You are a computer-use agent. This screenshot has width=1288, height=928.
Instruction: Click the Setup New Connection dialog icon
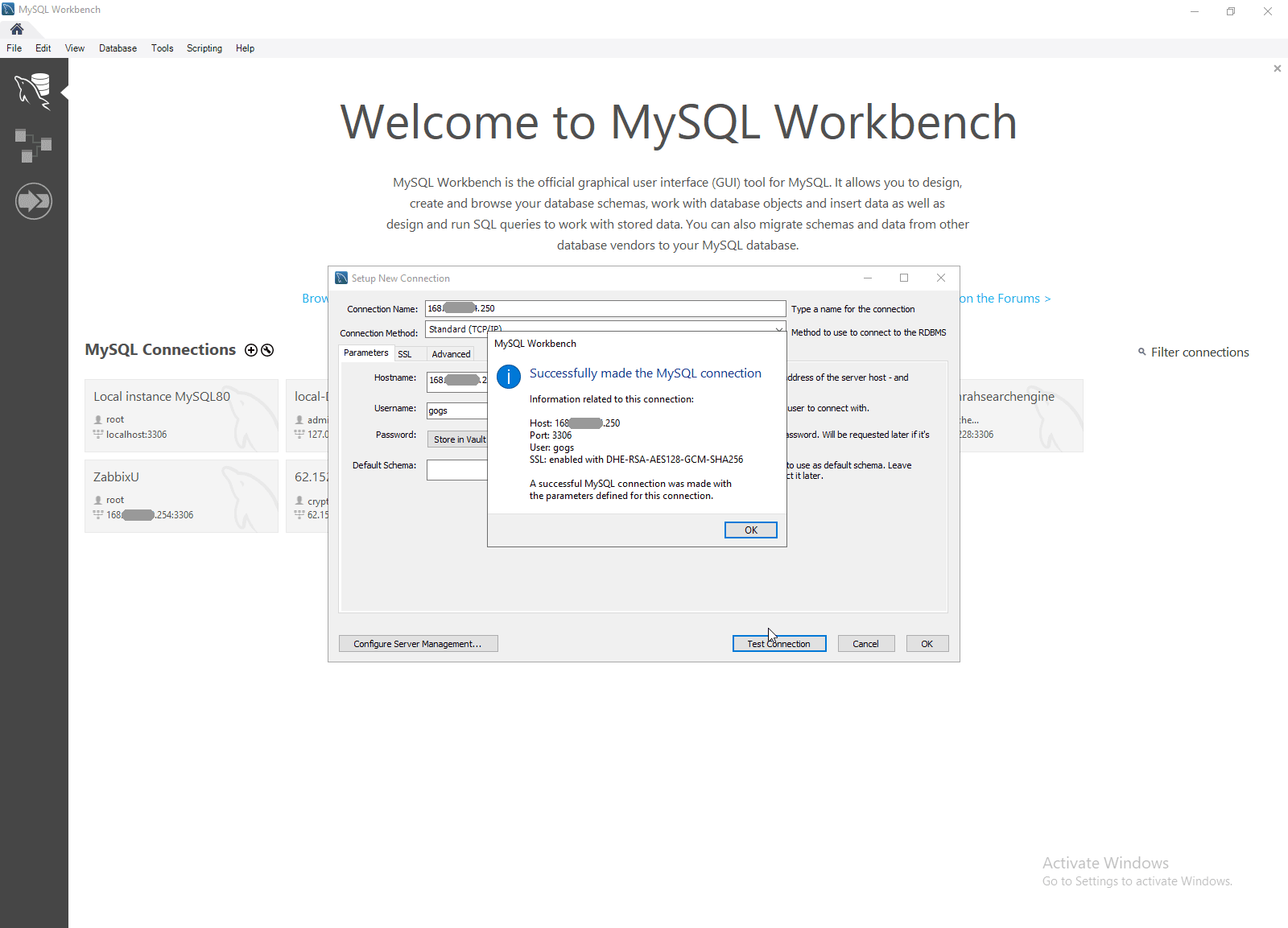[341, 278]
